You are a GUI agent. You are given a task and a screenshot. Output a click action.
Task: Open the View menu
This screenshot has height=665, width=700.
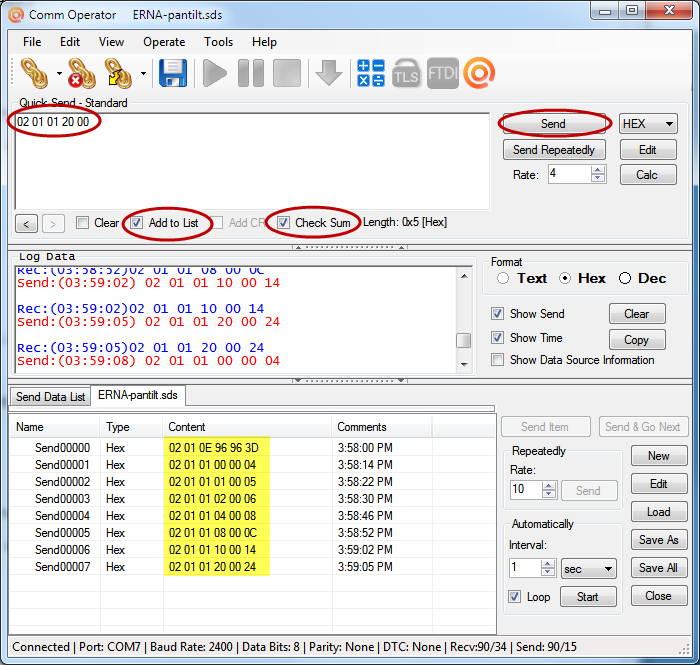[x=111, y=42]
